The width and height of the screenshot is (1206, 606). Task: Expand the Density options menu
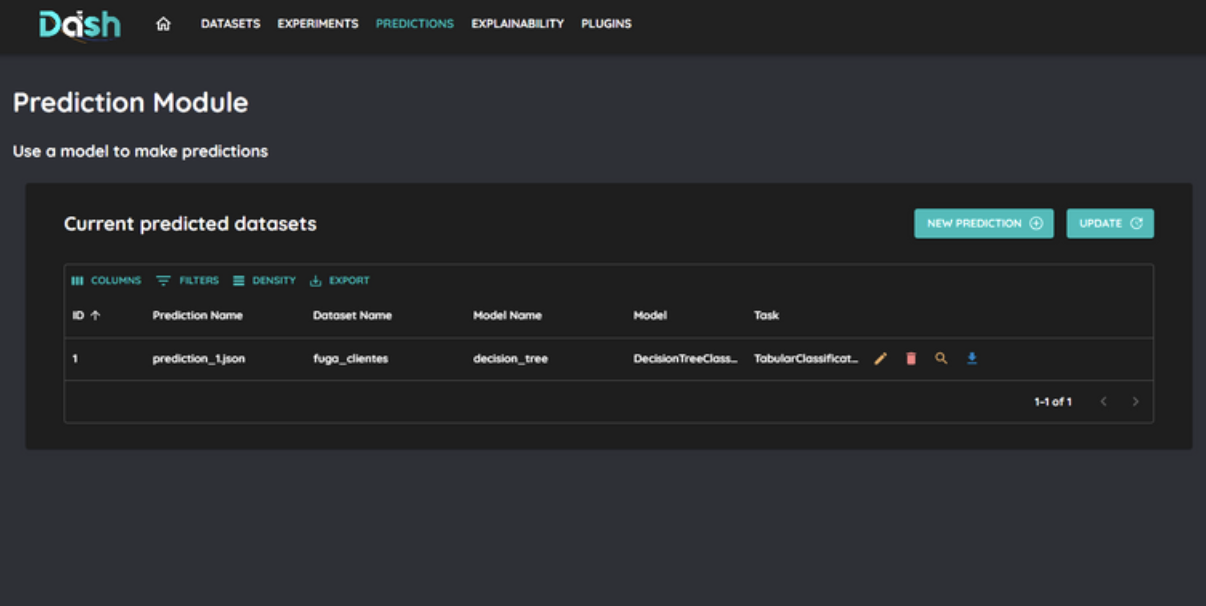tap(265, 281)
